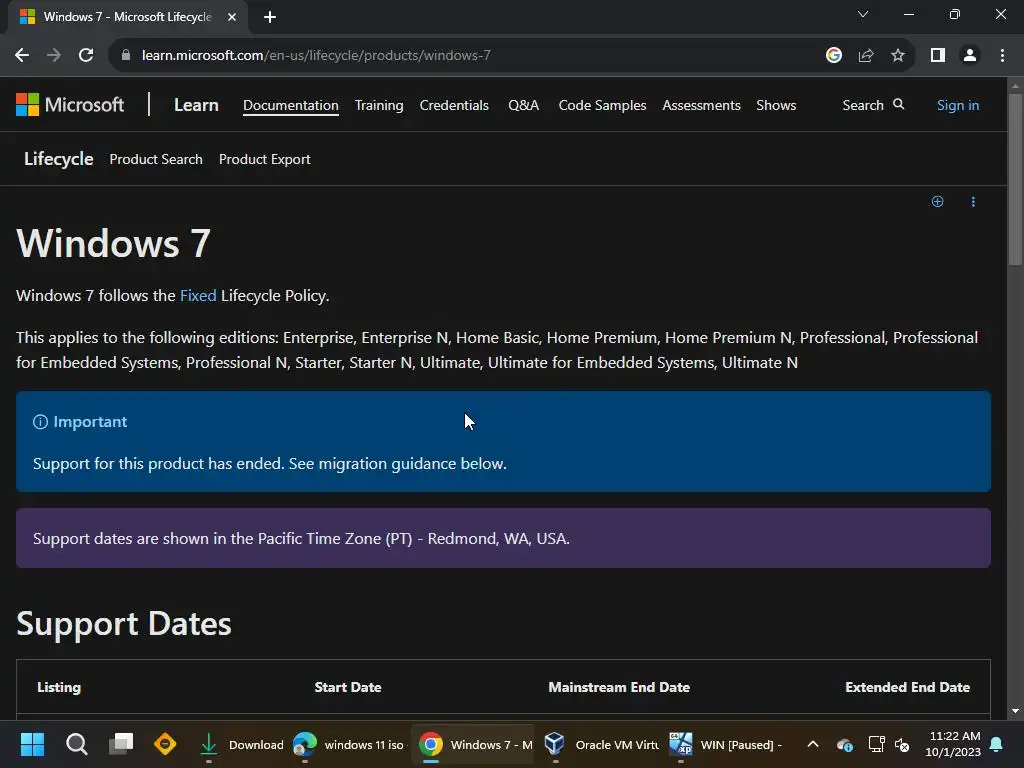1024x768 pixels.
Task: Open yellow diamond app on taskbar
Action: tap(165, 744)
